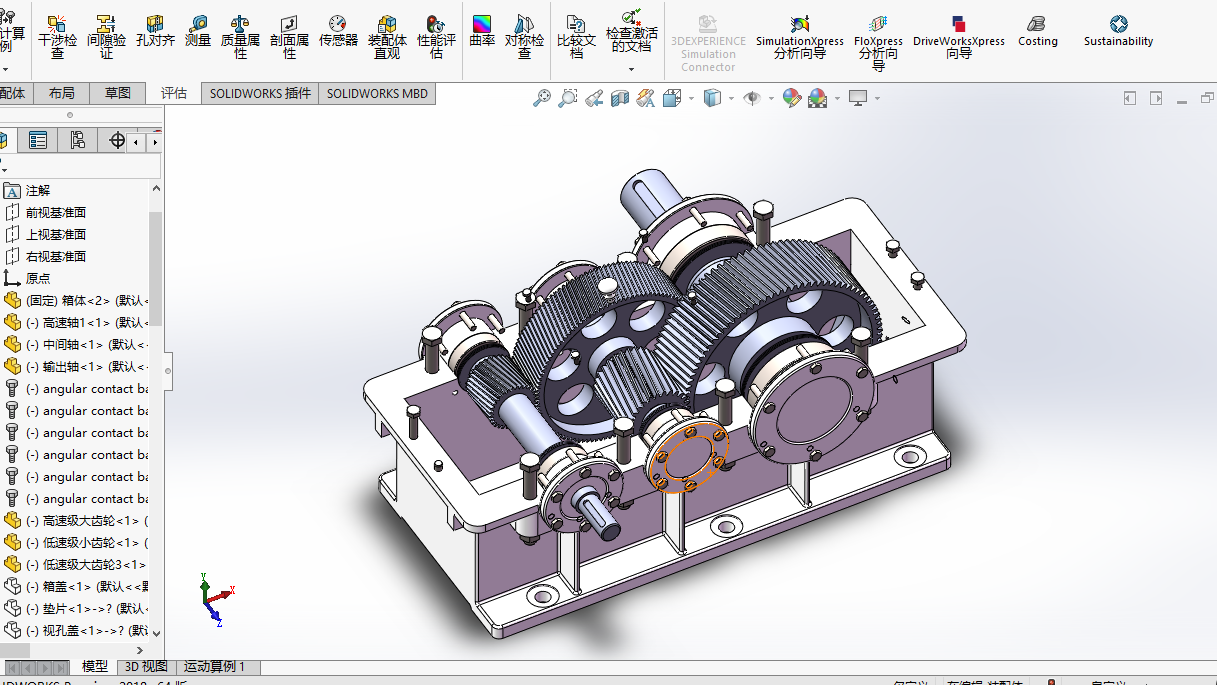Expand the 检查激活的文档 dropdown arrow

click(631, 69)
